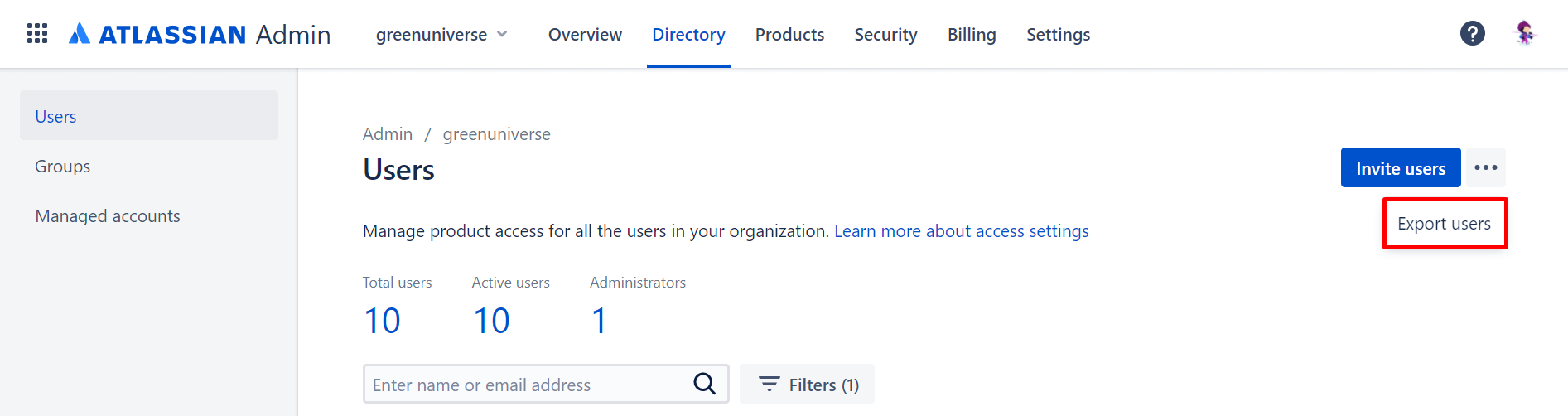
Task: Click the search magnifier icon
Action: click(x=705, y=384)
